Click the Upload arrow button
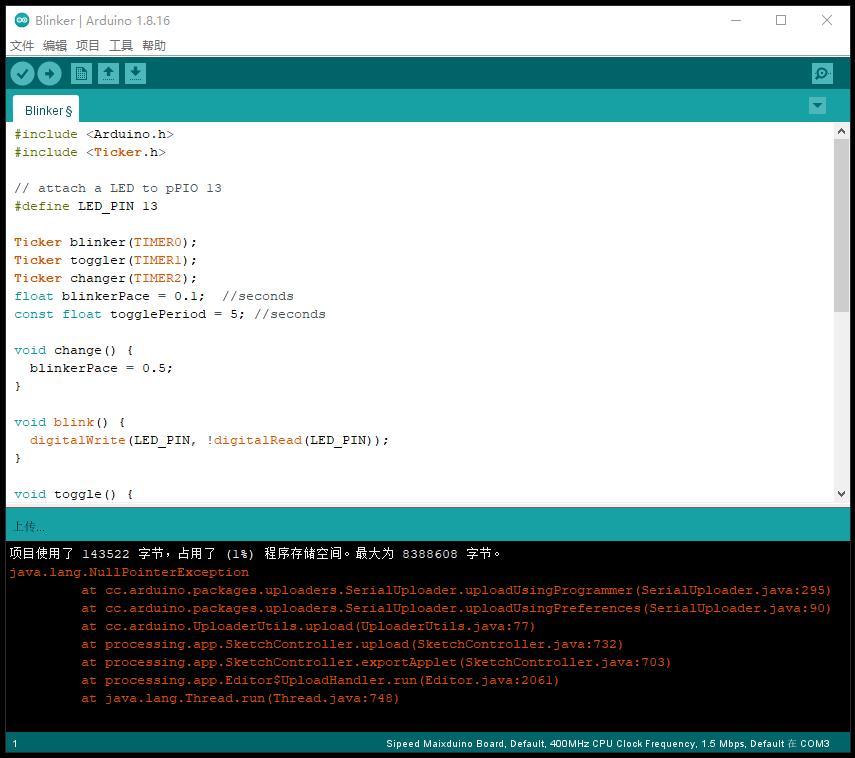Viewport: 855px width, 758px height. 50,74
